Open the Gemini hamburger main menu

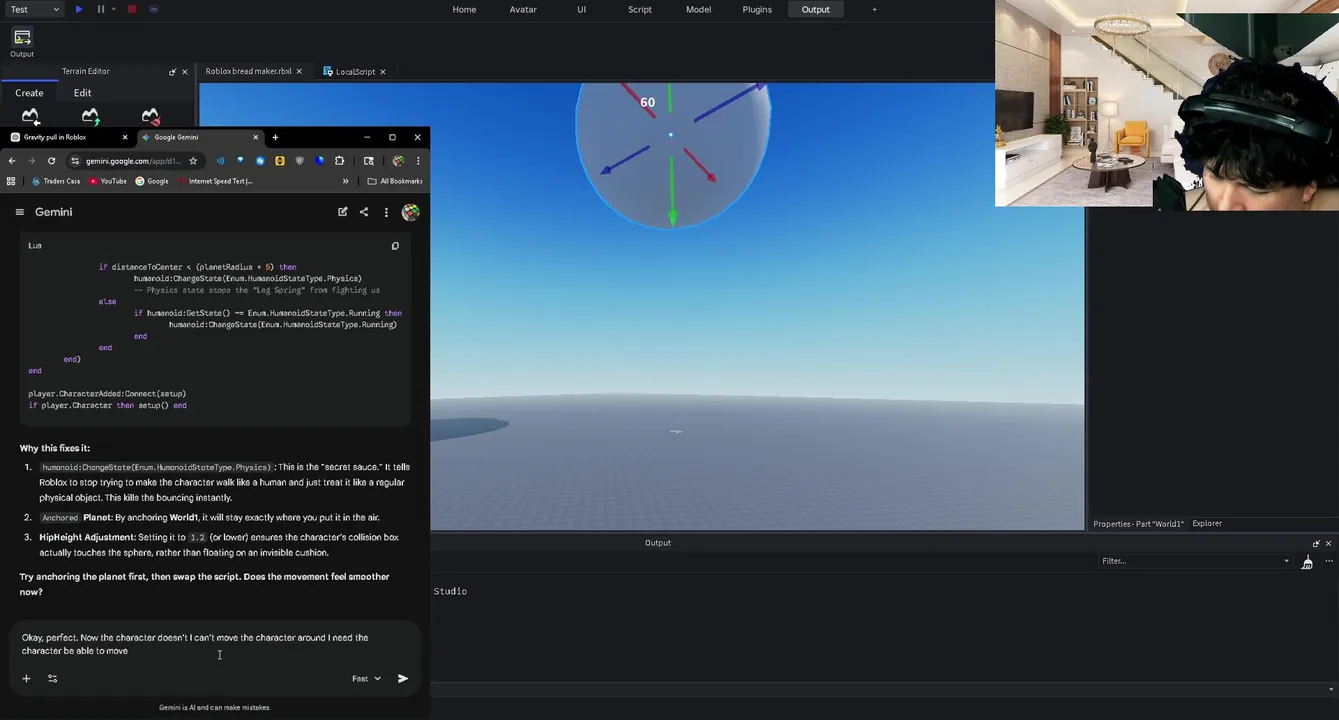click(19, 212)
